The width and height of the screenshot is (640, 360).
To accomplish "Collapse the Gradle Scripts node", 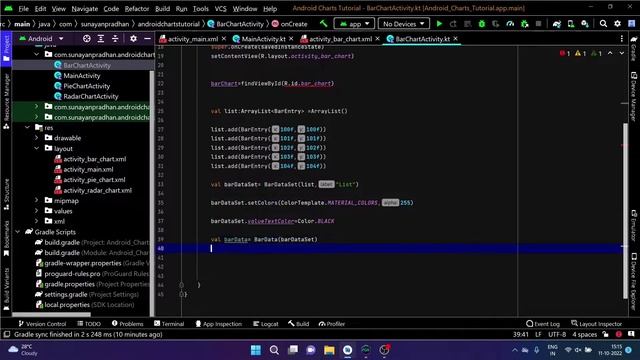I will [18, 232].
